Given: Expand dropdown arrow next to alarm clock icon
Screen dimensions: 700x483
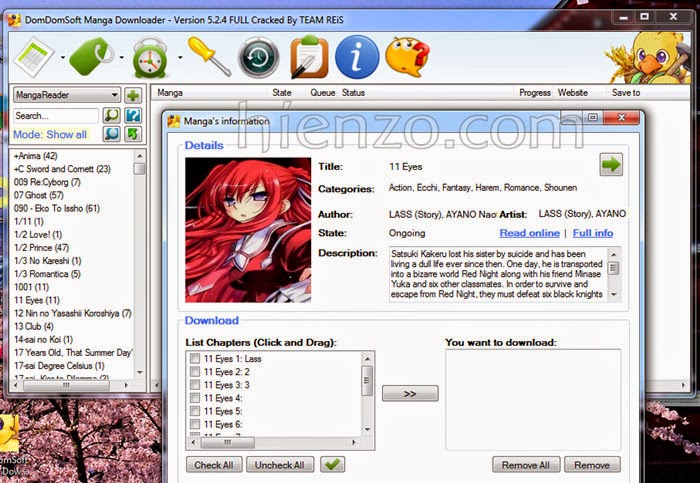Looking at the screenshot, I should (x=180, y=57).
